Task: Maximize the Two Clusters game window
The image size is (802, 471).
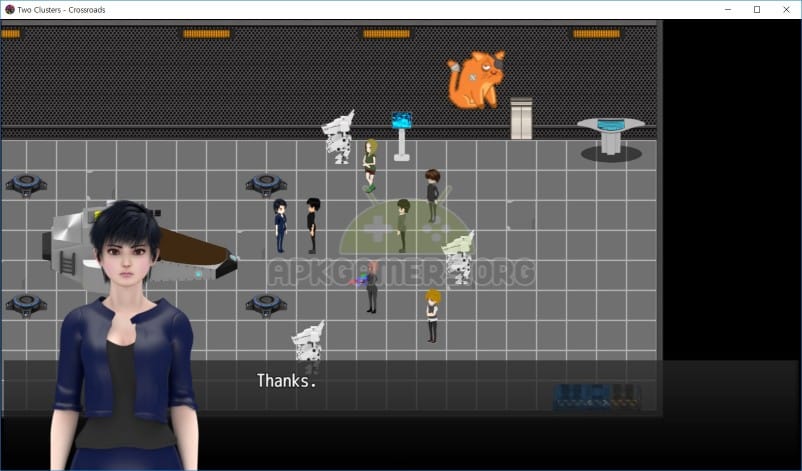Action: tap(757, 9)
